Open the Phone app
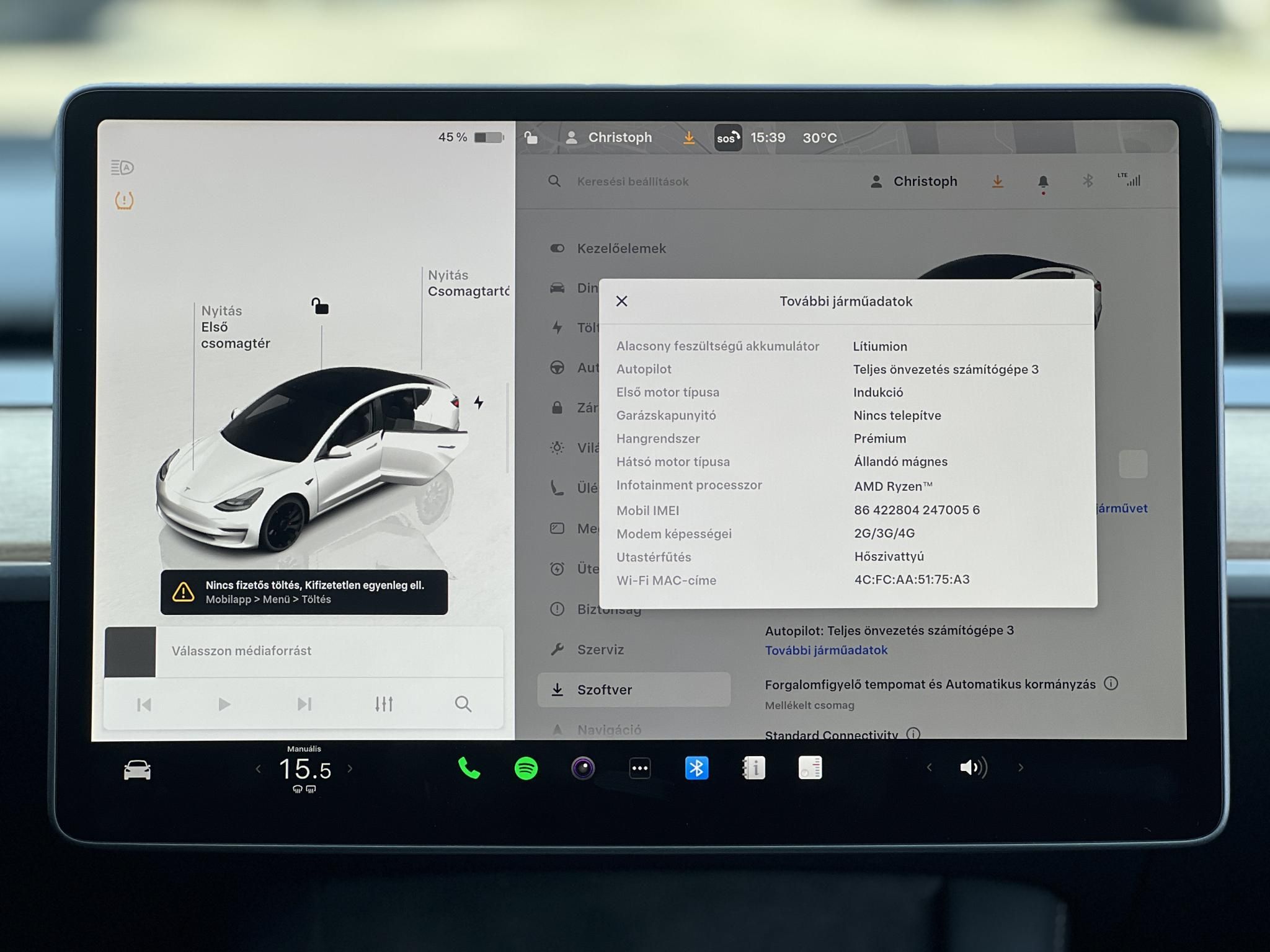Image resolution: width=1270 pixels, height=952 pixels. pos(469,769)
